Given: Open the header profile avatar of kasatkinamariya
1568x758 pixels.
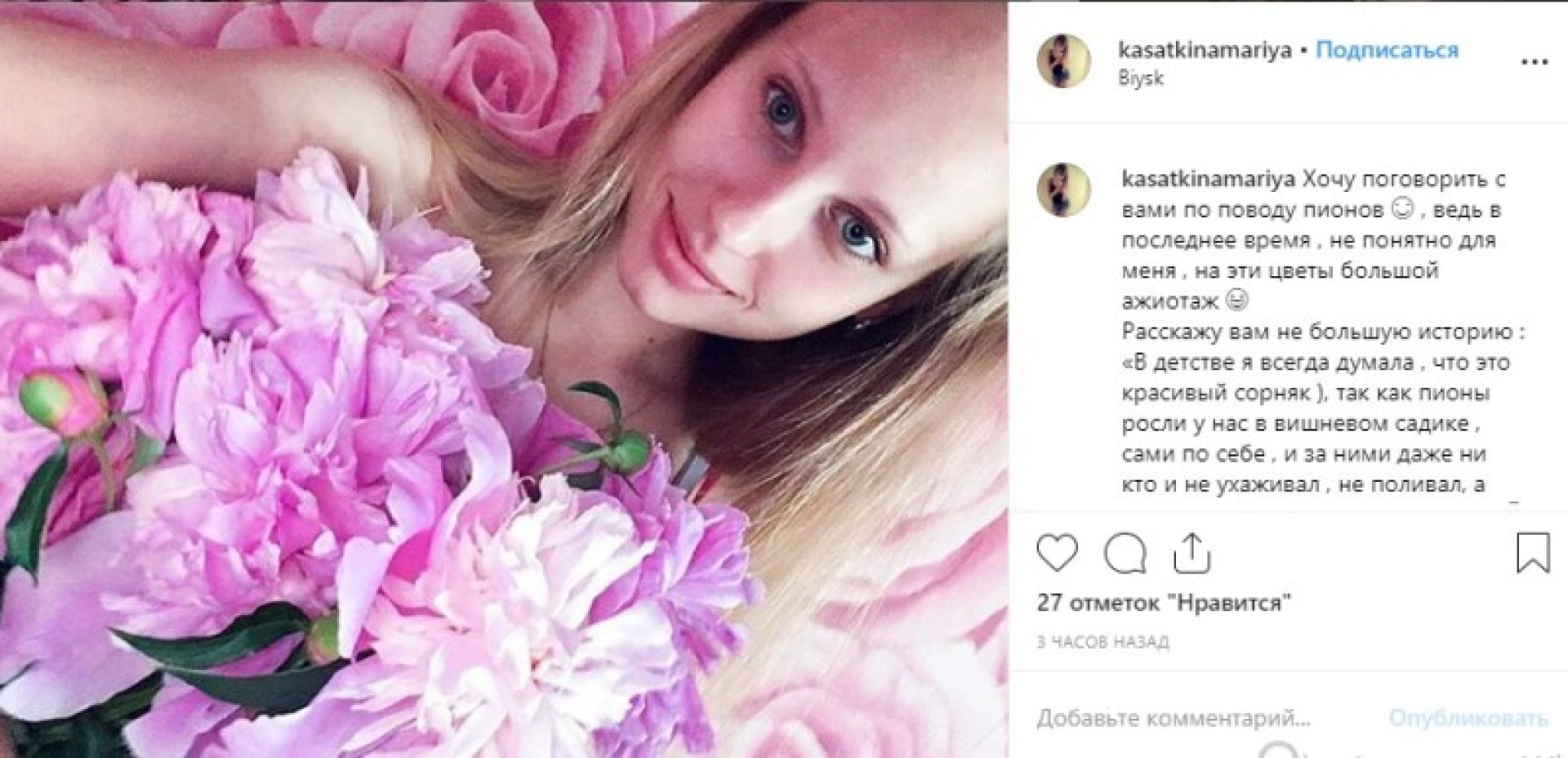Looking at the screenshot, I should 1064,60.
